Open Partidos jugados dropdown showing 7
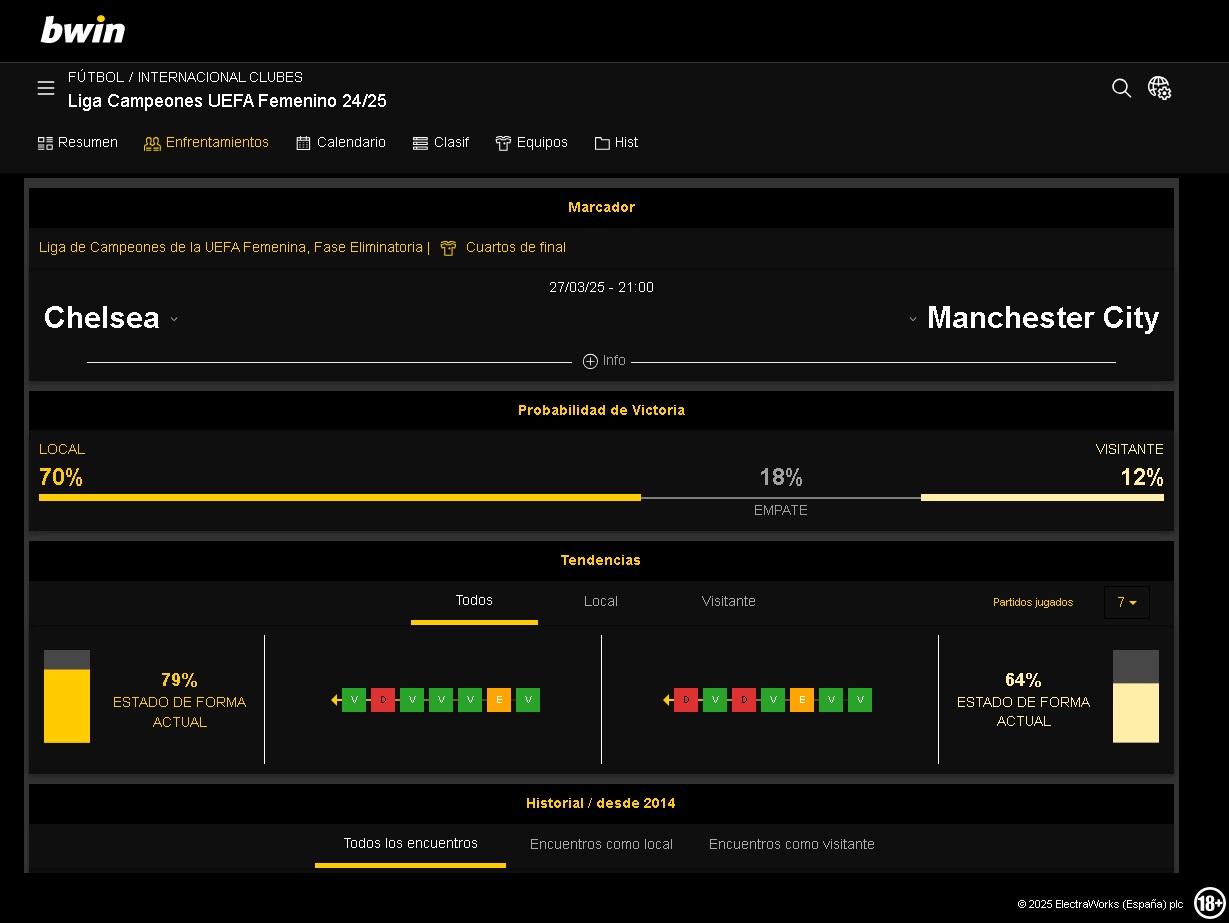This screenshot has height=923, width=1229. 1127,602
